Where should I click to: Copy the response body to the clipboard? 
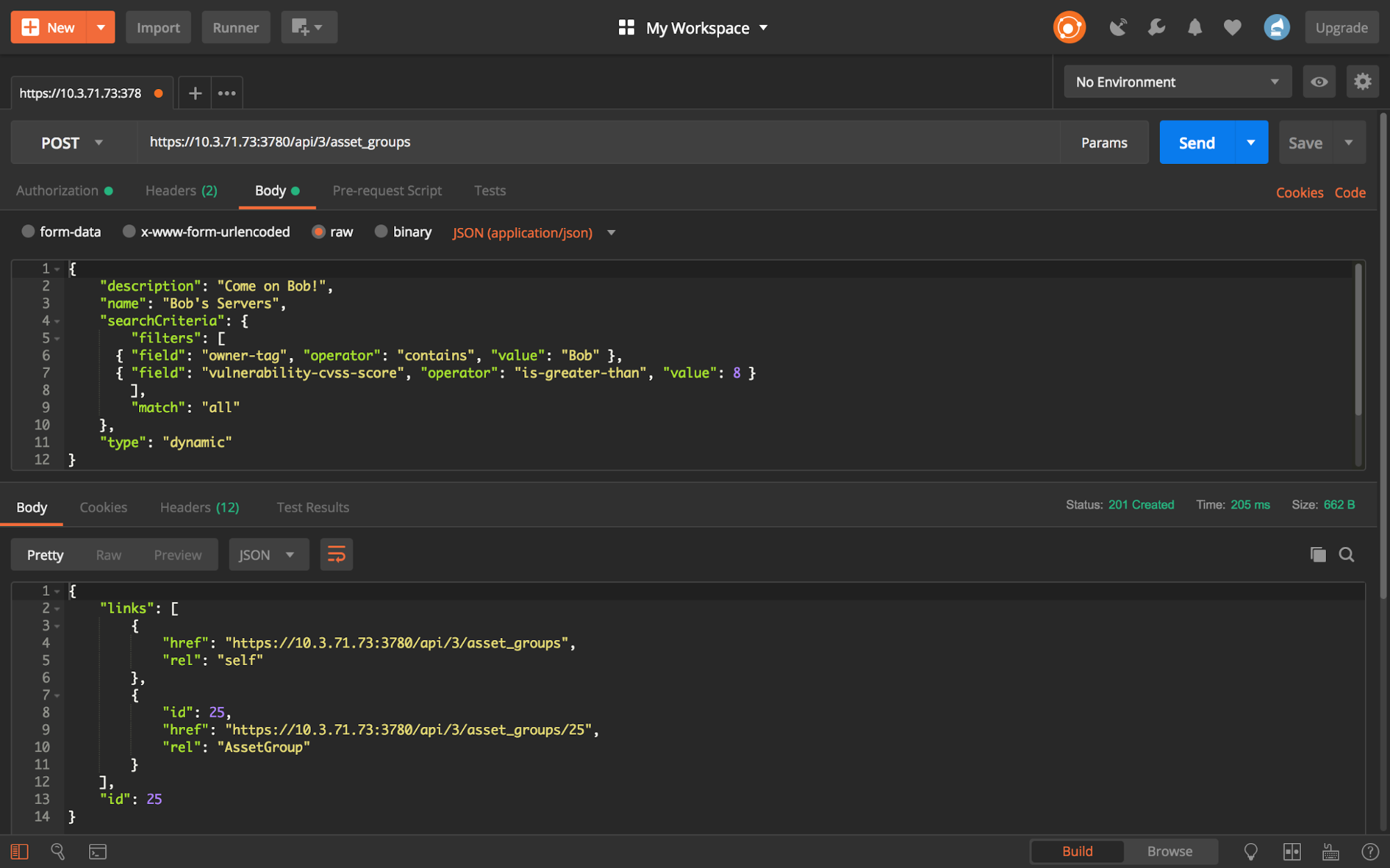tap(1318, 555)
